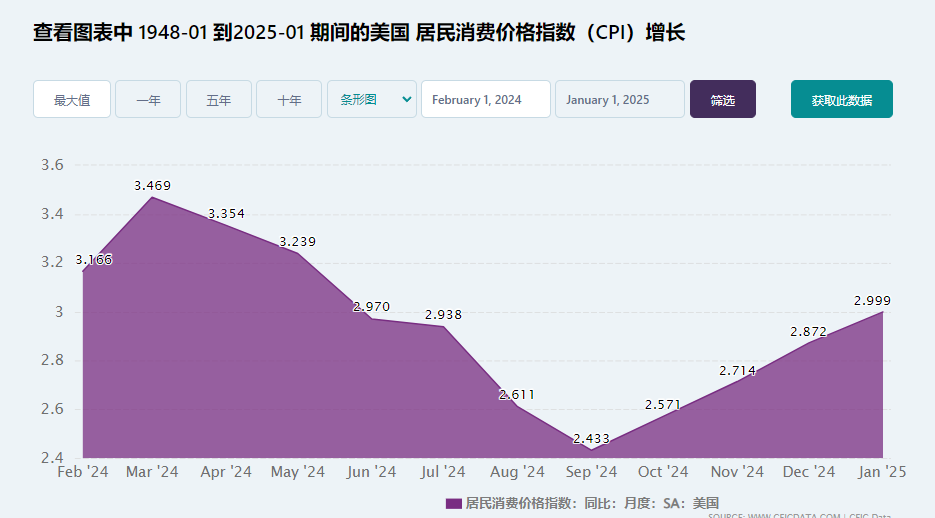Image resolution: width=935 pixels, height=518 pixels.
Task: Click the purple legend color square
Action: [x=454, y=502]
